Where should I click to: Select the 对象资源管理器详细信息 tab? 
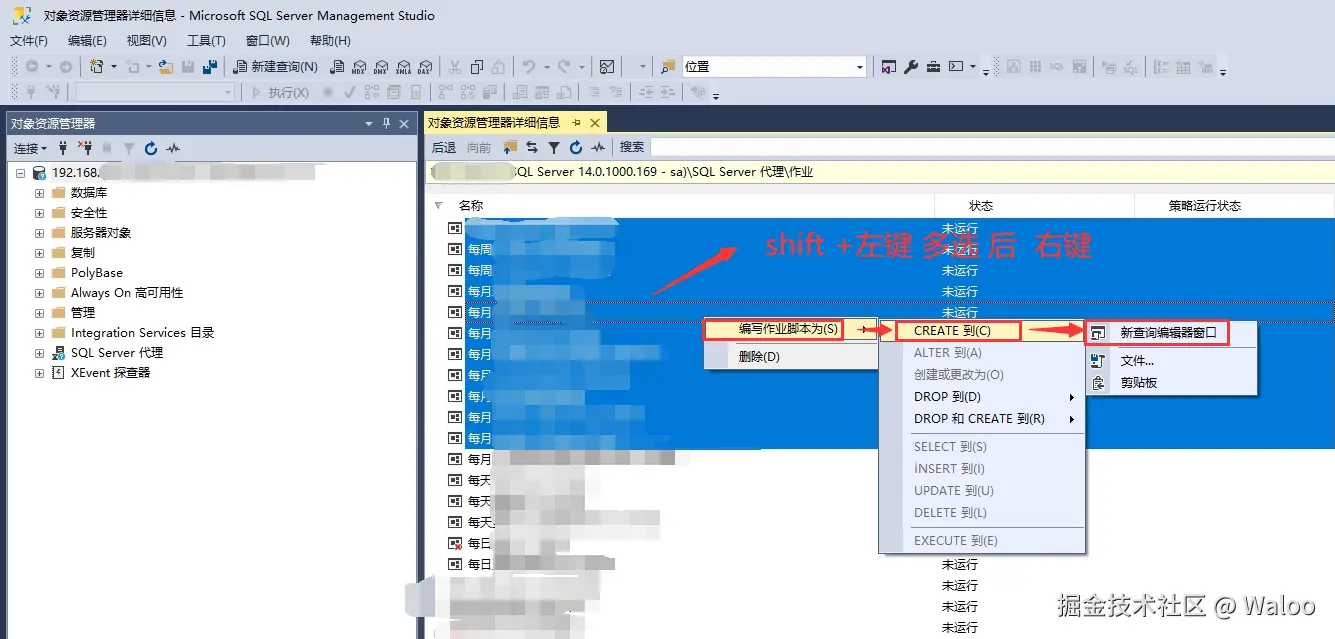tap(494, 122)
